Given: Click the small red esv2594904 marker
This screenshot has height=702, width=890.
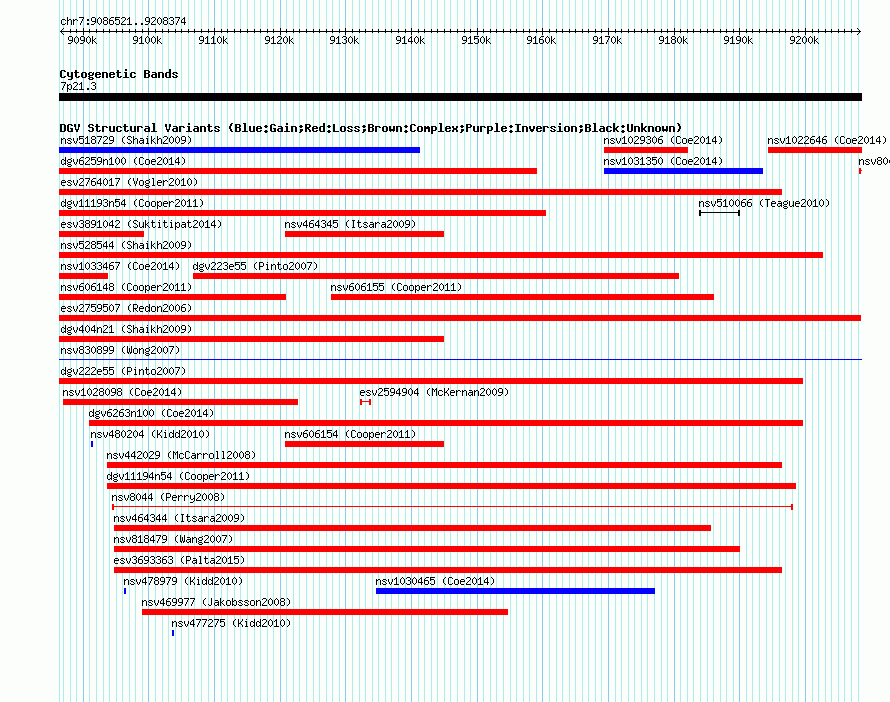Looking at the screenshot, I should (366, 402).
